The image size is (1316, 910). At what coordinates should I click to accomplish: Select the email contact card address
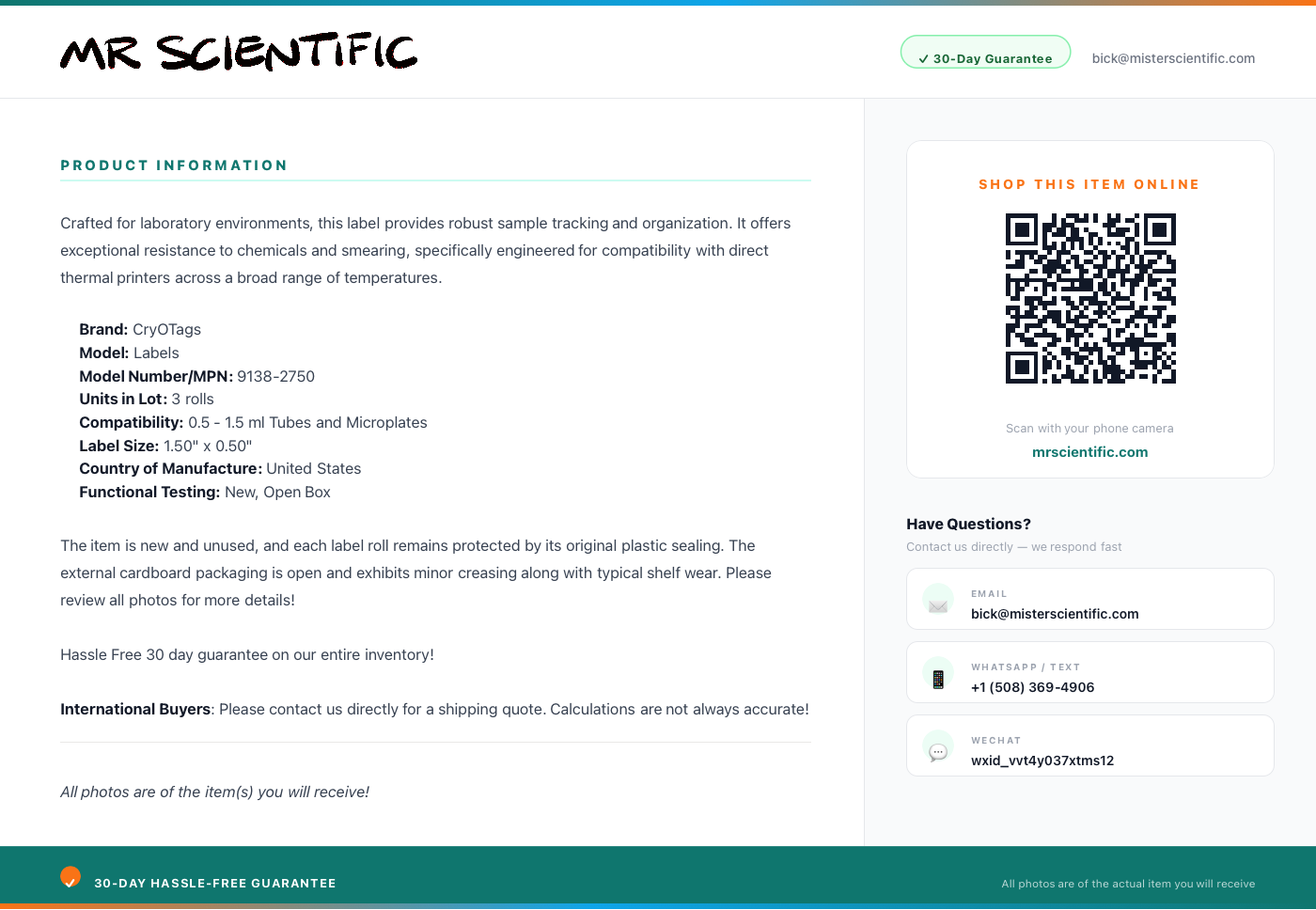1055,614
